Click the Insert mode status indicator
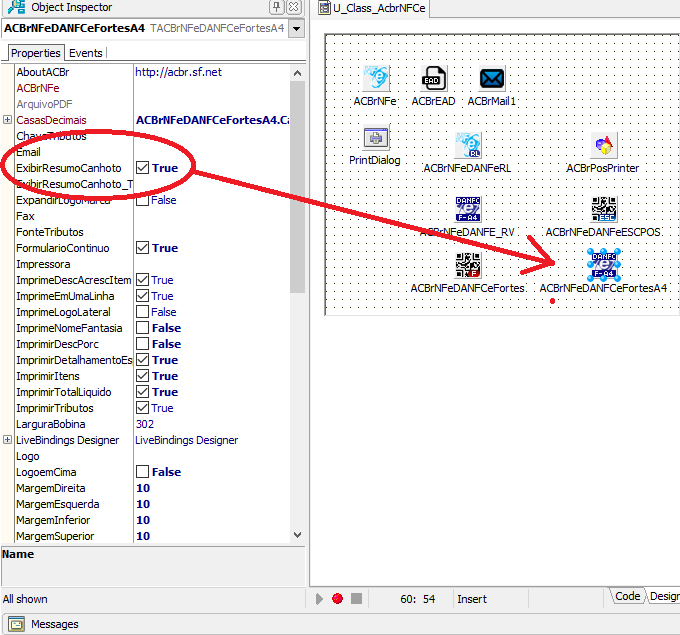680x635 pixels. [472, 599]
